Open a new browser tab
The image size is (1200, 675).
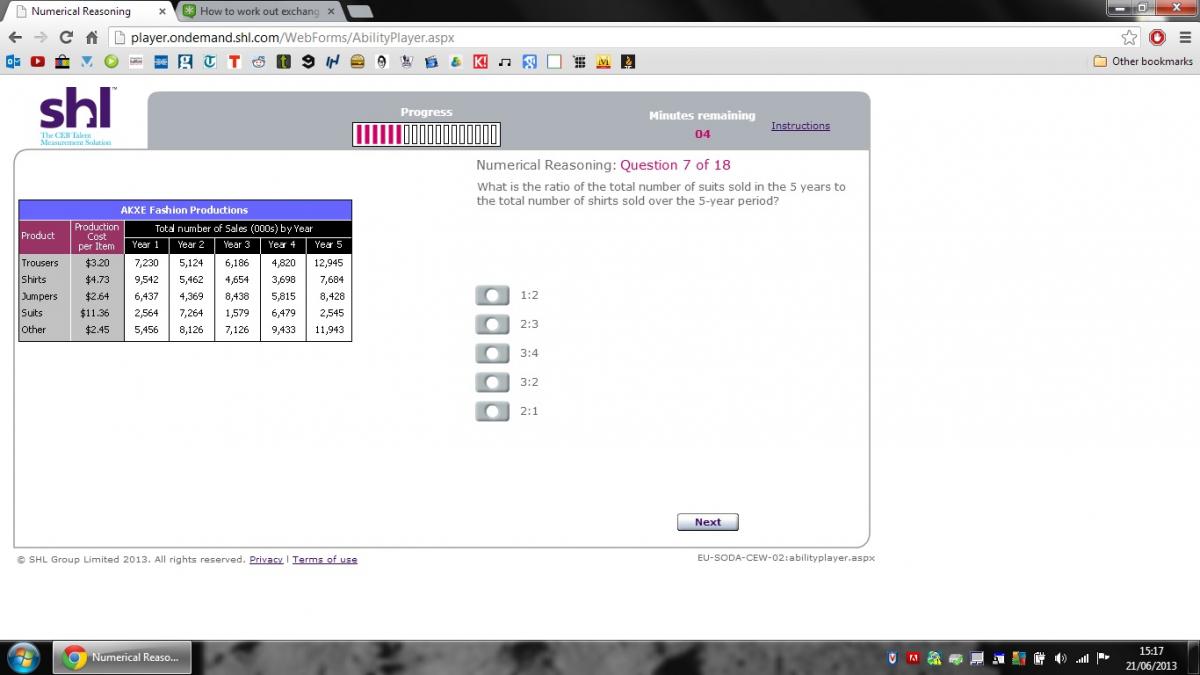(x=359, y=12)
